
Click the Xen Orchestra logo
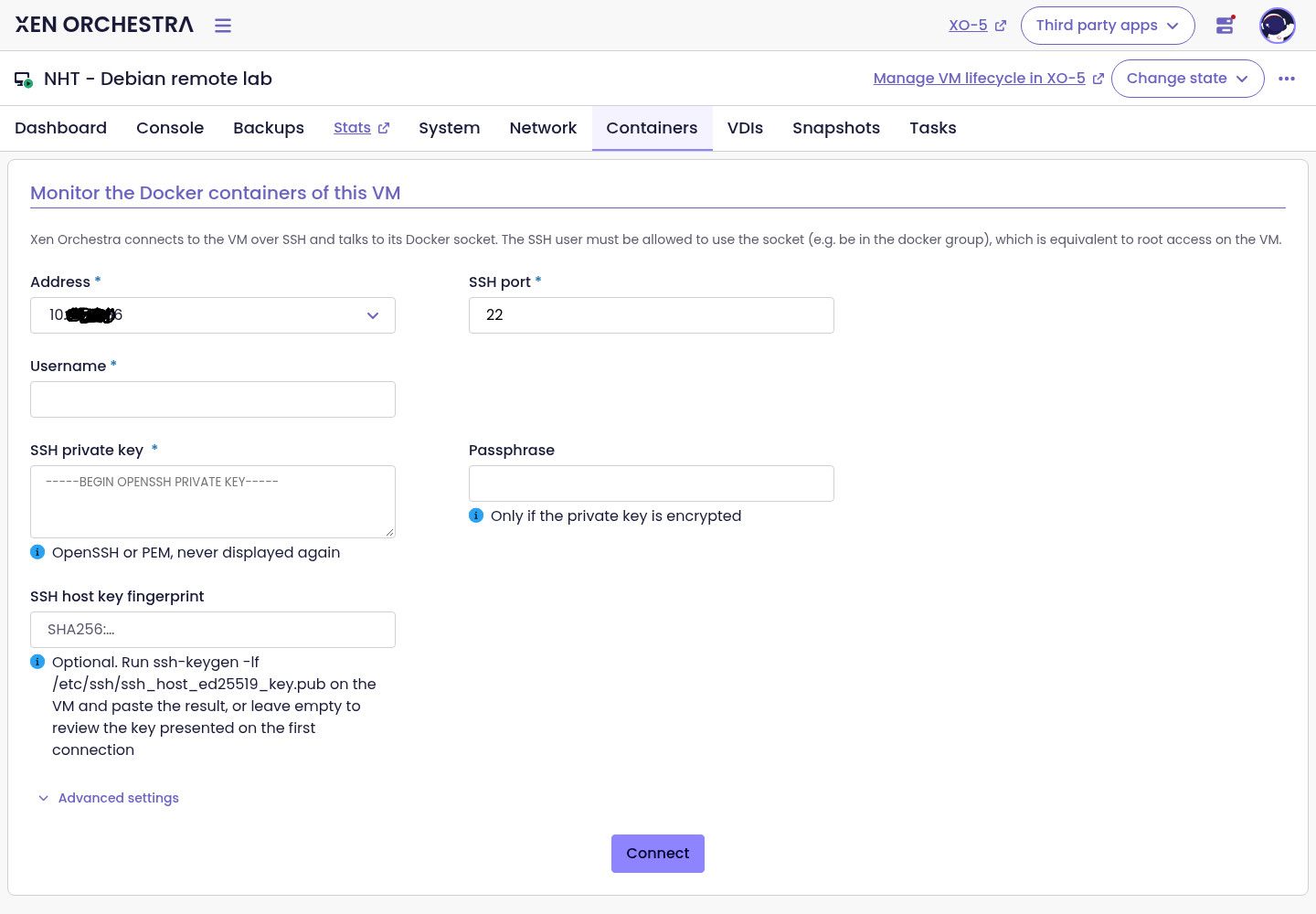point(104,25)
